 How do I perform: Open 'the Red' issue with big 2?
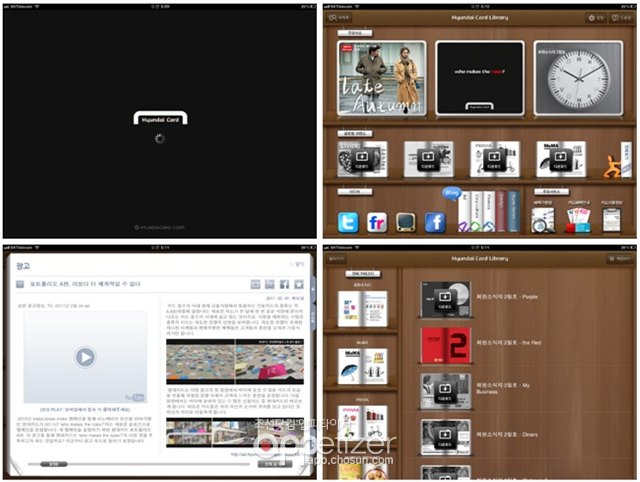(446, 345)
